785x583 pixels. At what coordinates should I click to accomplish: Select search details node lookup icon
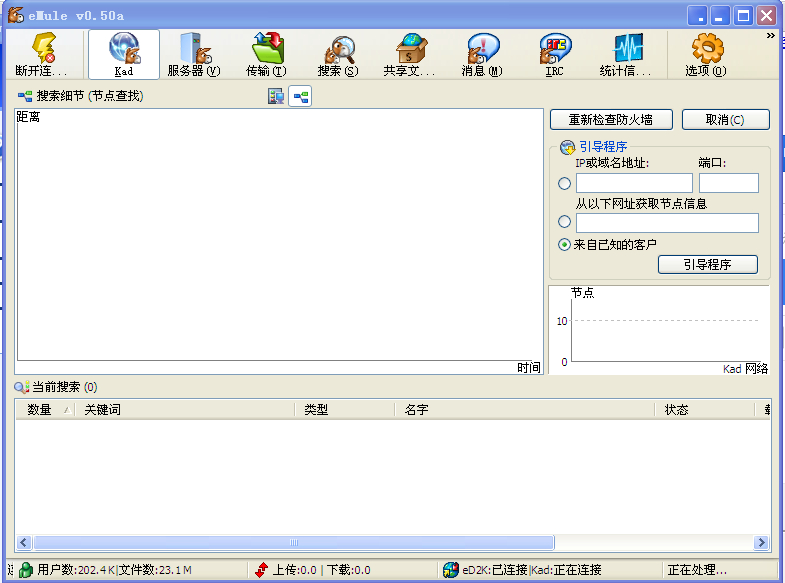click(300, 96)
